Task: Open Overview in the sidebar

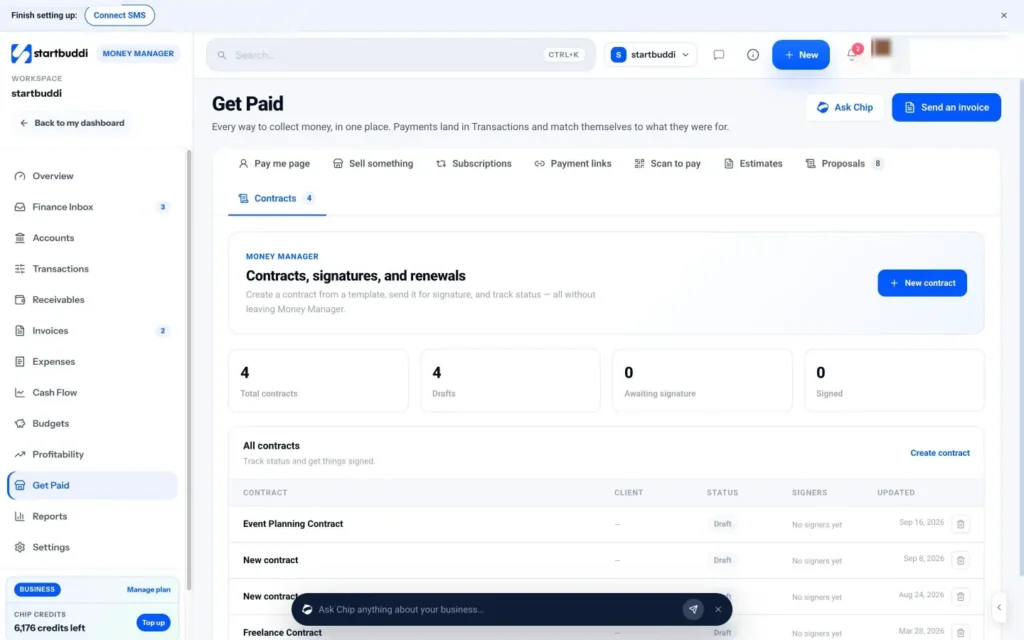Action: [91, 176]
